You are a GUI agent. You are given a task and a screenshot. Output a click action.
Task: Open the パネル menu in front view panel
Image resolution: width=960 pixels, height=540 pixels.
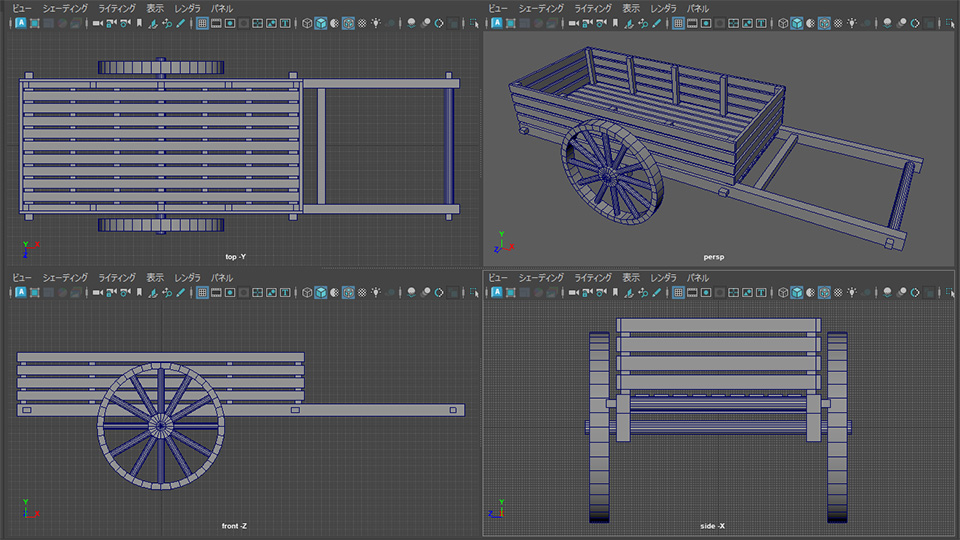coord(222,277)
